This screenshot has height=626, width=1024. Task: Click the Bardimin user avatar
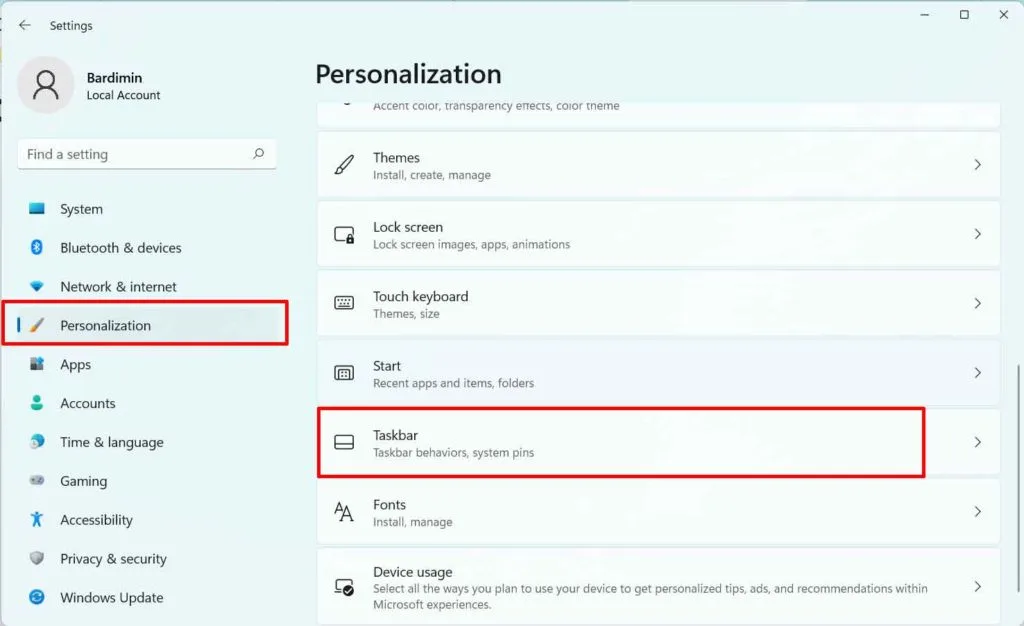click(46, 85)
